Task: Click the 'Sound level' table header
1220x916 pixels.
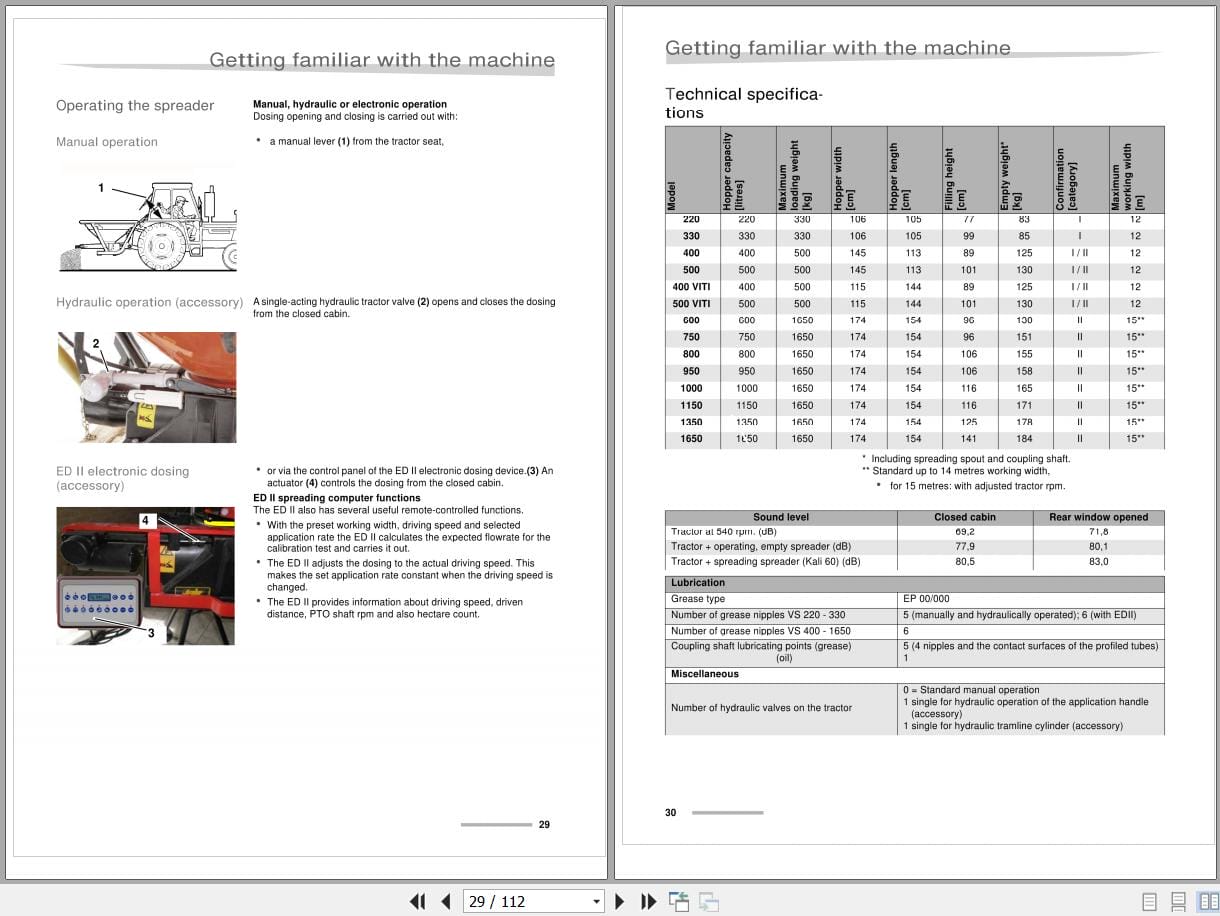Action: point(781,517)
